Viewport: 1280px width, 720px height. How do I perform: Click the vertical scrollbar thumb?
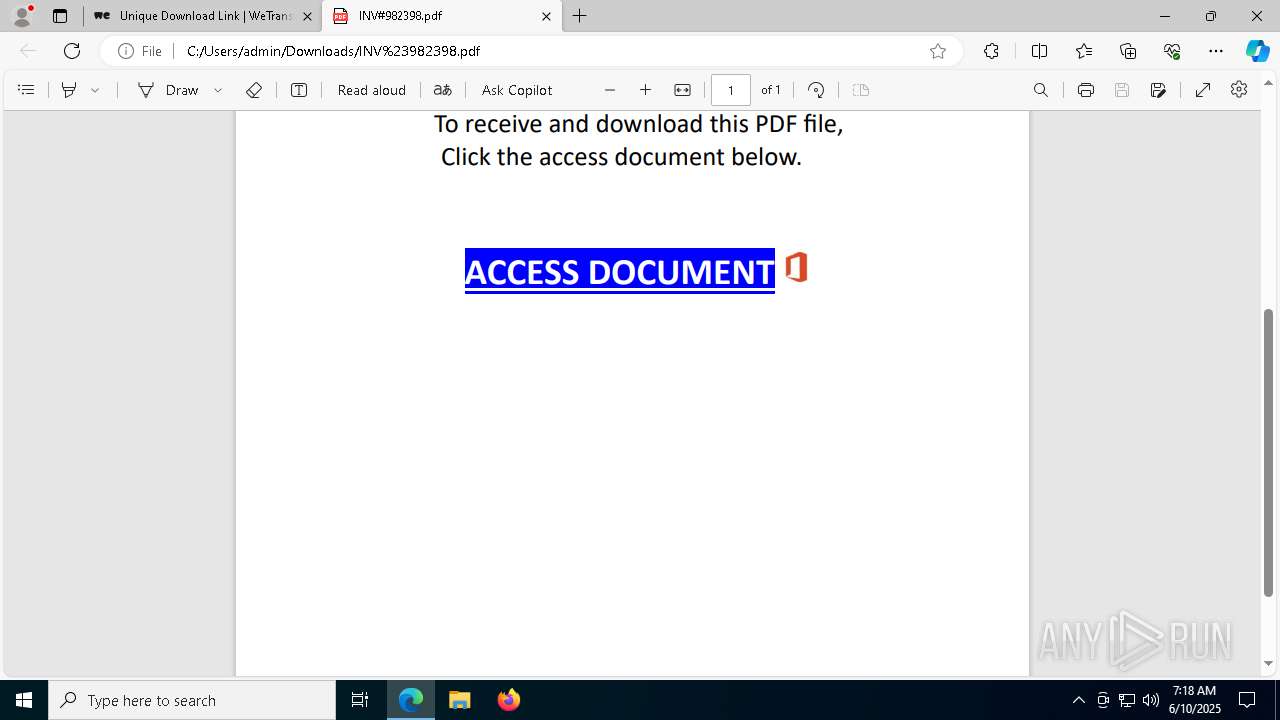tap(1269, 452)
